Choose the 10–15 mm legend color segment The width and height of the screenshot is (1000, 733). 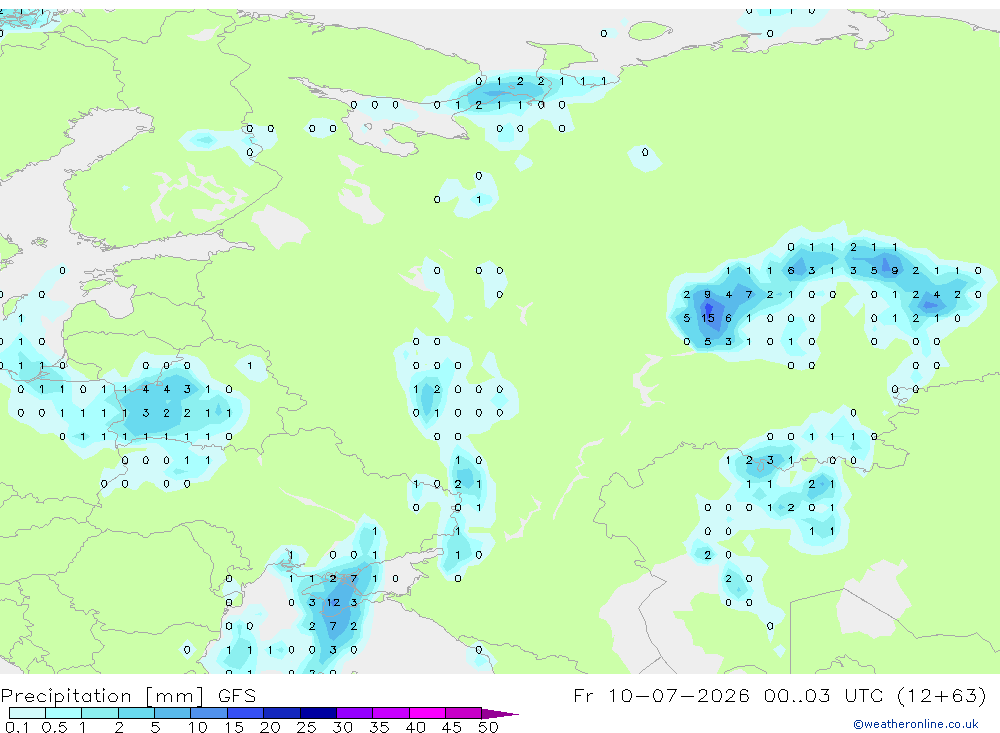[x=209, y=713]
